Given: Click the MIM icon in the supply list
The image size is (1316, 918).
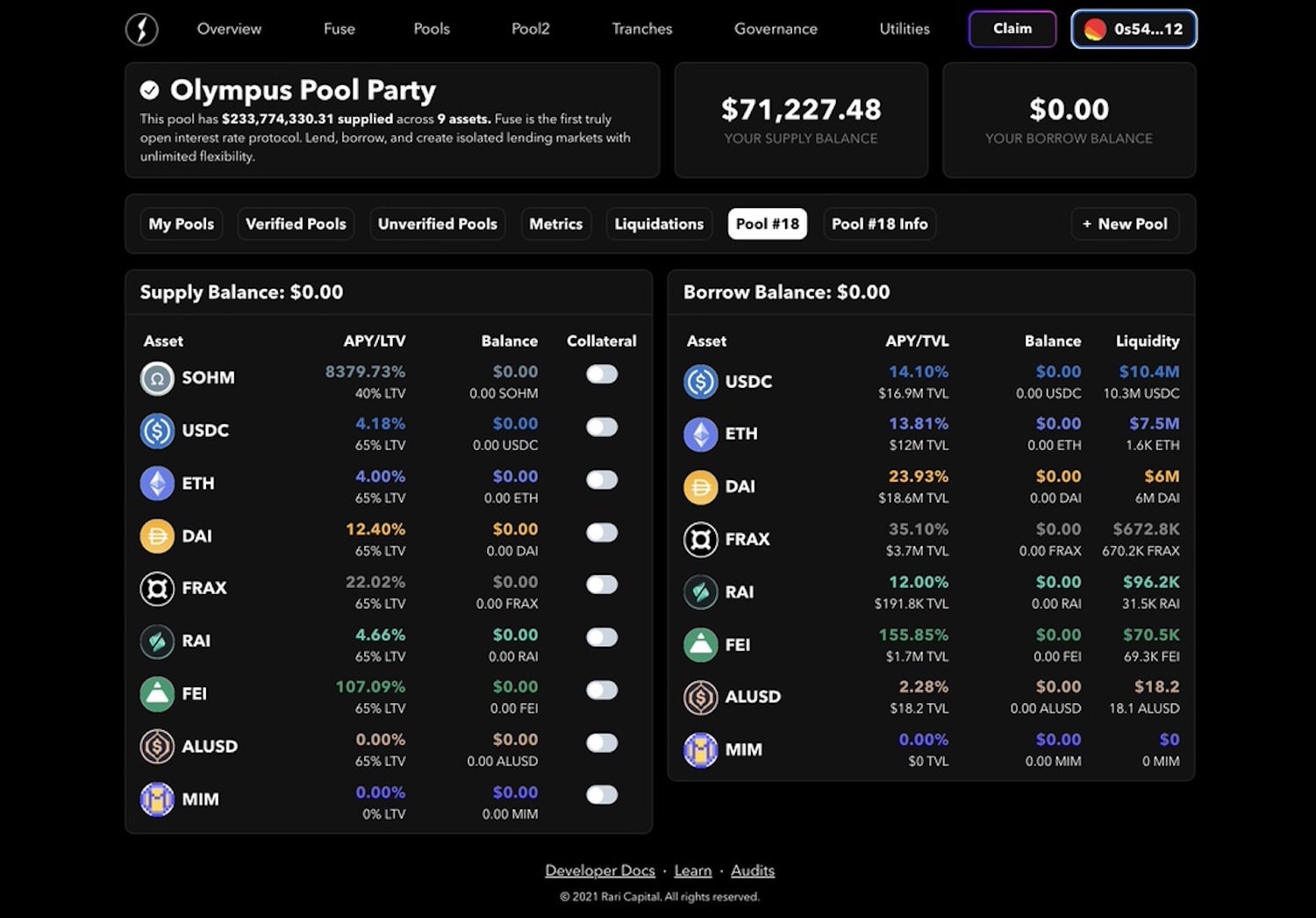Looking at the screenshot, I should [157, 800].
